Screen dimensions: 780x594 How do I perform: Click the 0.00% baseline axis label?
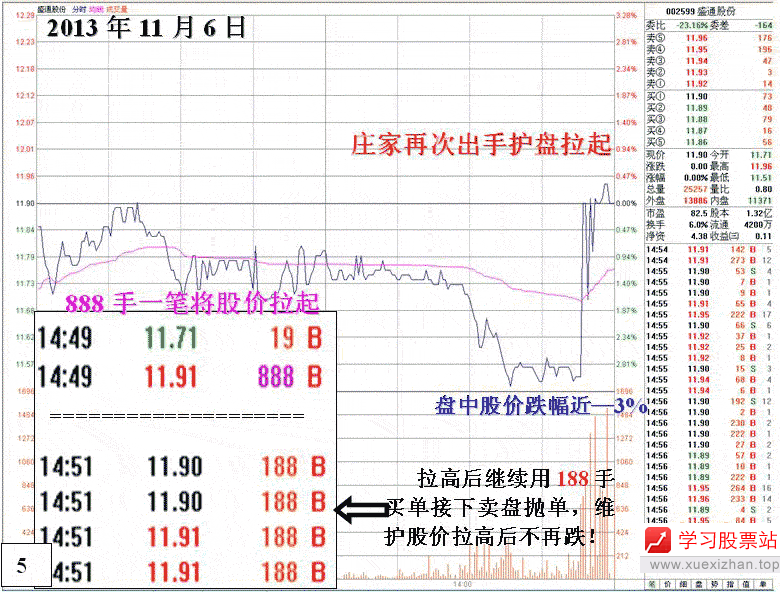click(x=627, y=203)
